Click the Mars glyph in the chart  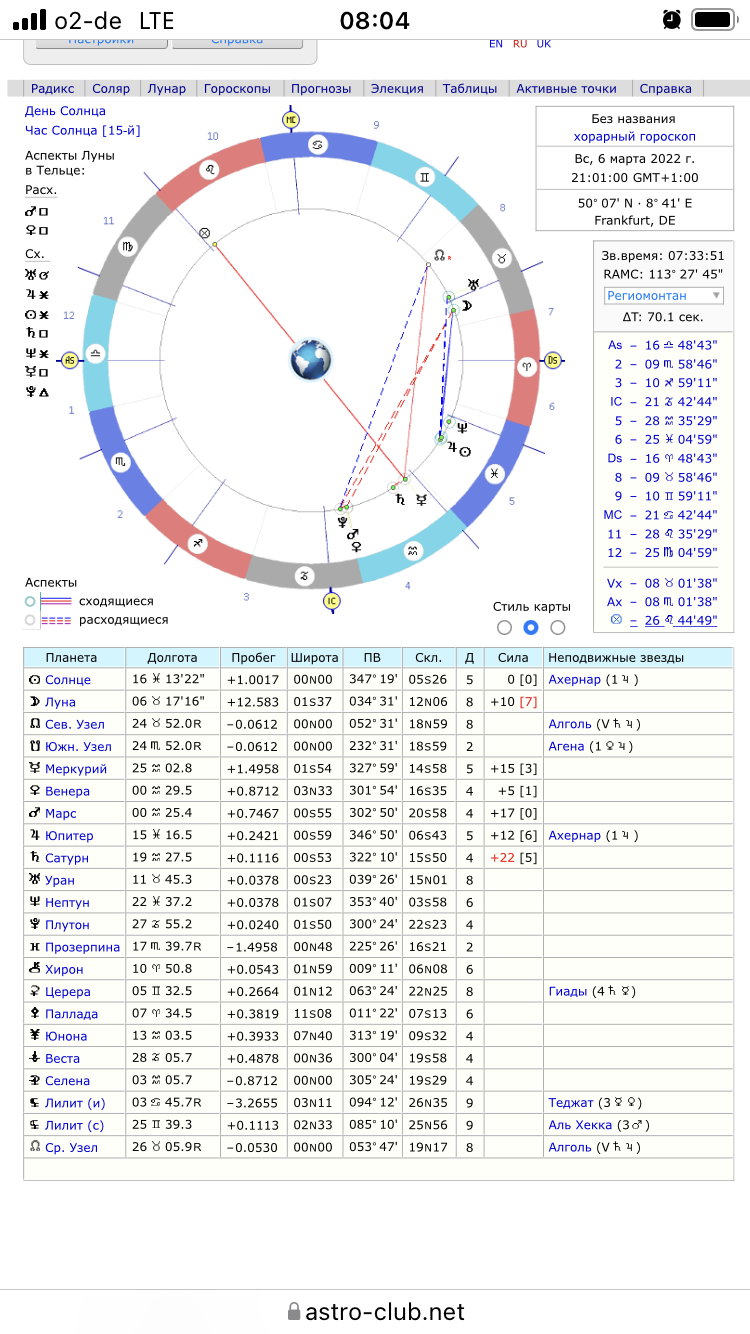(352, 535)
